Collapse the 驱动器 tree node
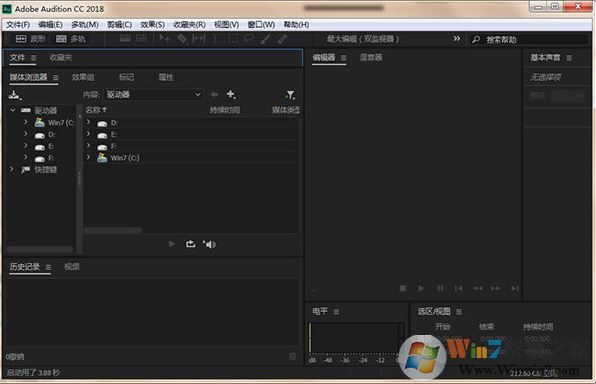The width and height of the screenshot is (596, 384). pos(13,110)
